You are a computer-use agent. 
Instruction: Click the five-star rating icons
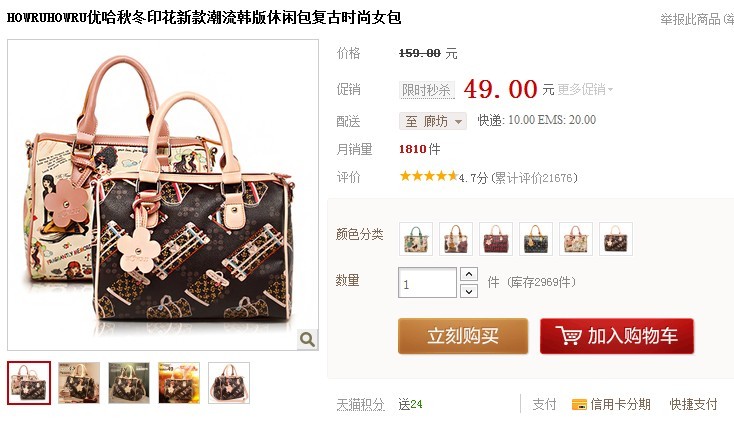coord(428,177)
